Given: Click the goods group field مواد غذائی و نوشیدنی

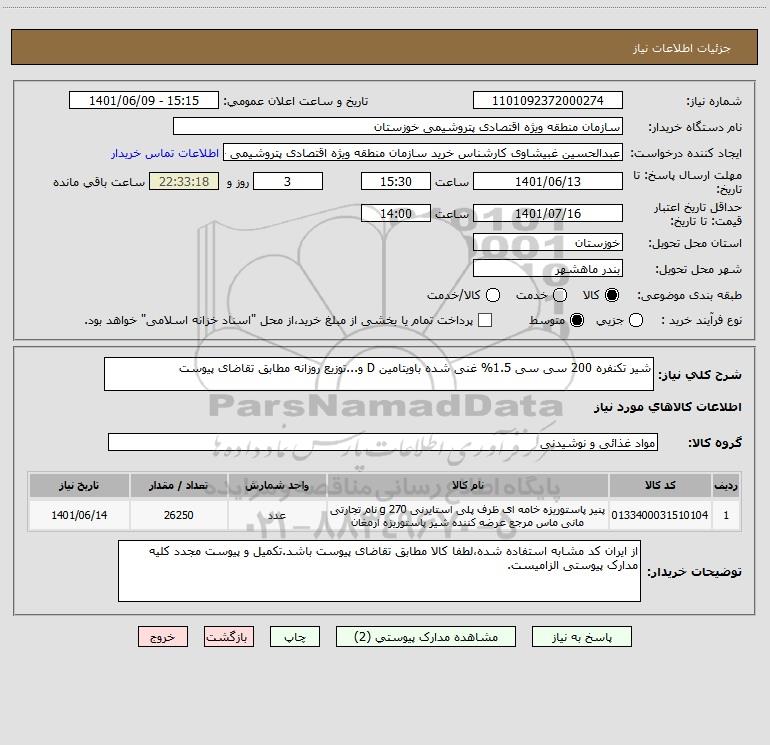Looking at the screenshot, I should click(x=383, y=442).
